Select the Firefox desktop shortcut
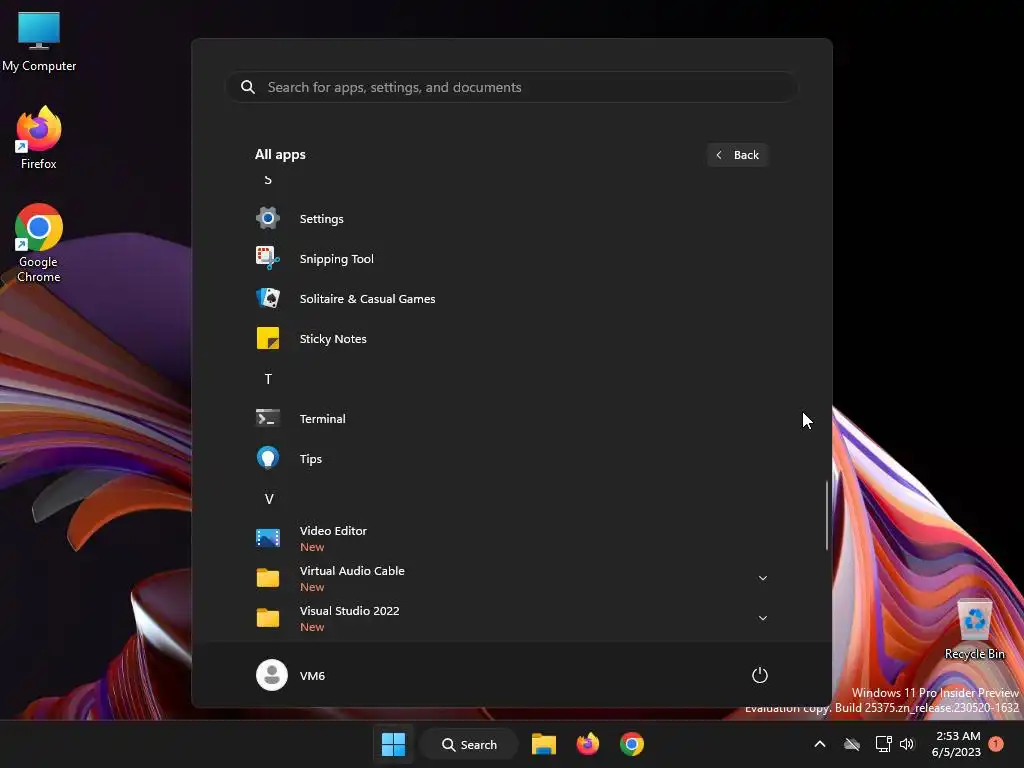Viewport: 1024px width, 768px height. 39,138
